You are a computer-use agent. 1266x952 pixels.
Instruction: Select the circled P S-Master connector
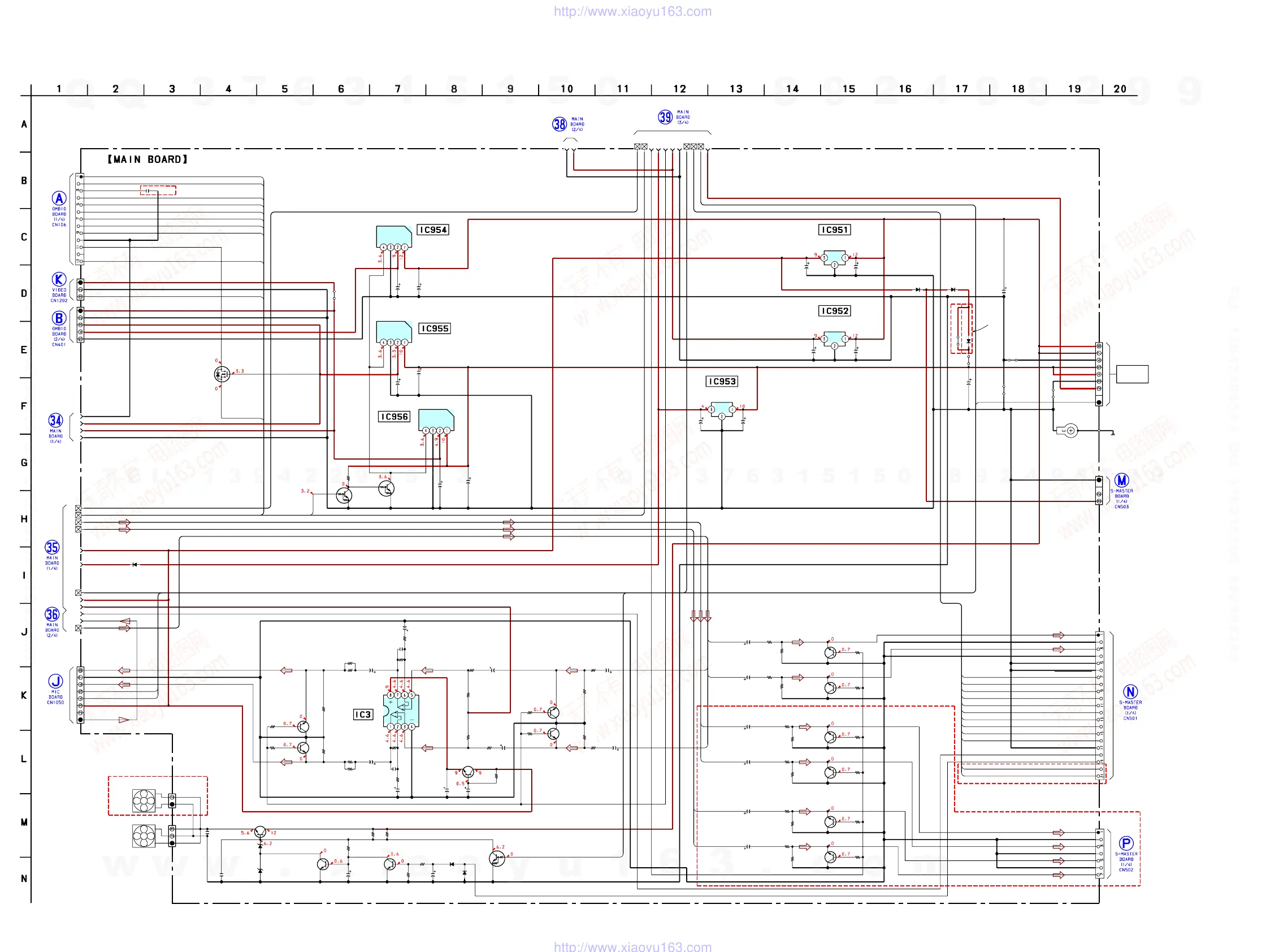point(1126,843)
